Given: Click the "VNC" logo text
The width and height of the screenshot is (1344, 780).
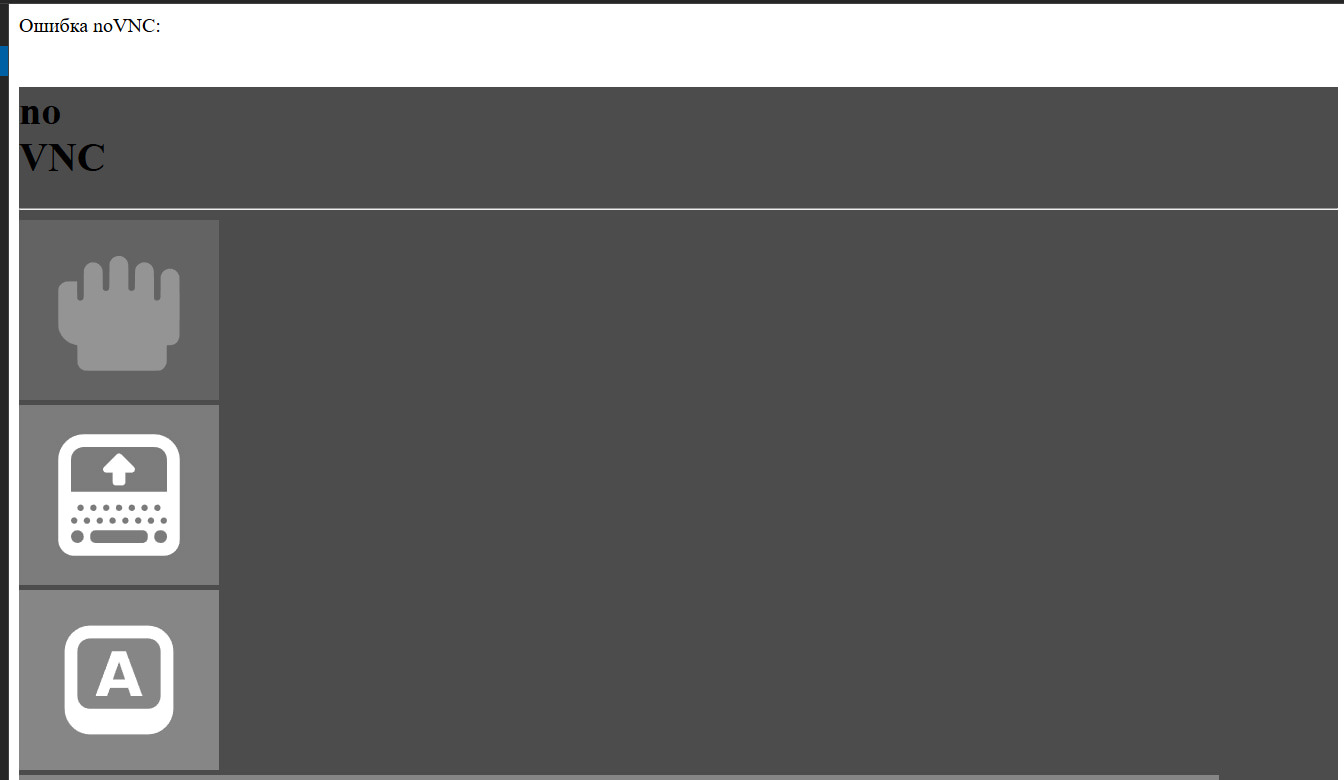Looking at the screenshot, I should coord(62,158).
